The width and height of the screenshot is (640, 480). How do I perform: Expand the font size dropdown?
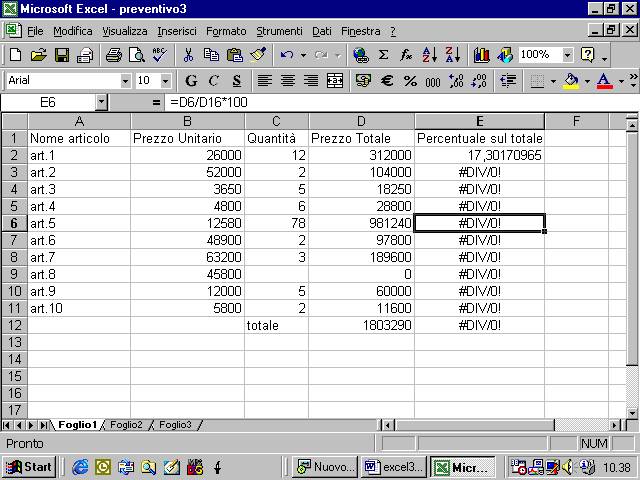(166, 80)
